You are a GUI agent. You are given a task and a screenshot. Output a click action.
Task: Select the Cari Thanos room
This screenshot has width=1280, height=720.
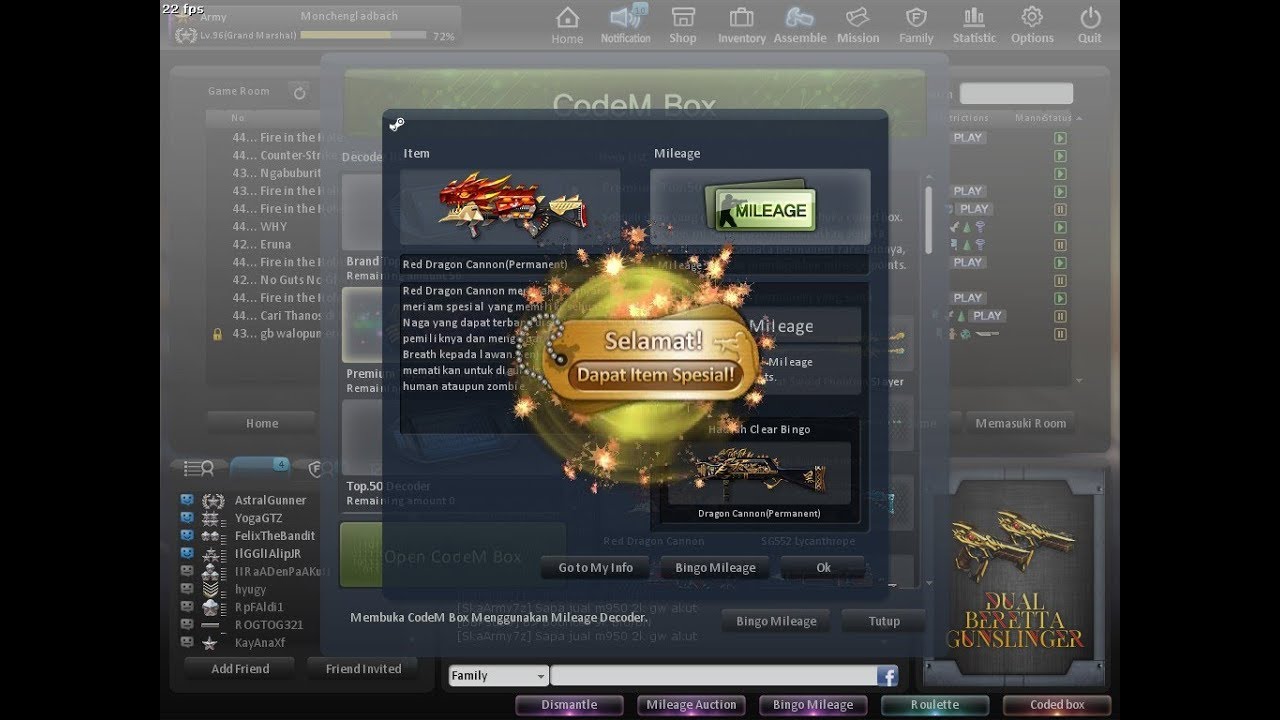click(288, 315)
